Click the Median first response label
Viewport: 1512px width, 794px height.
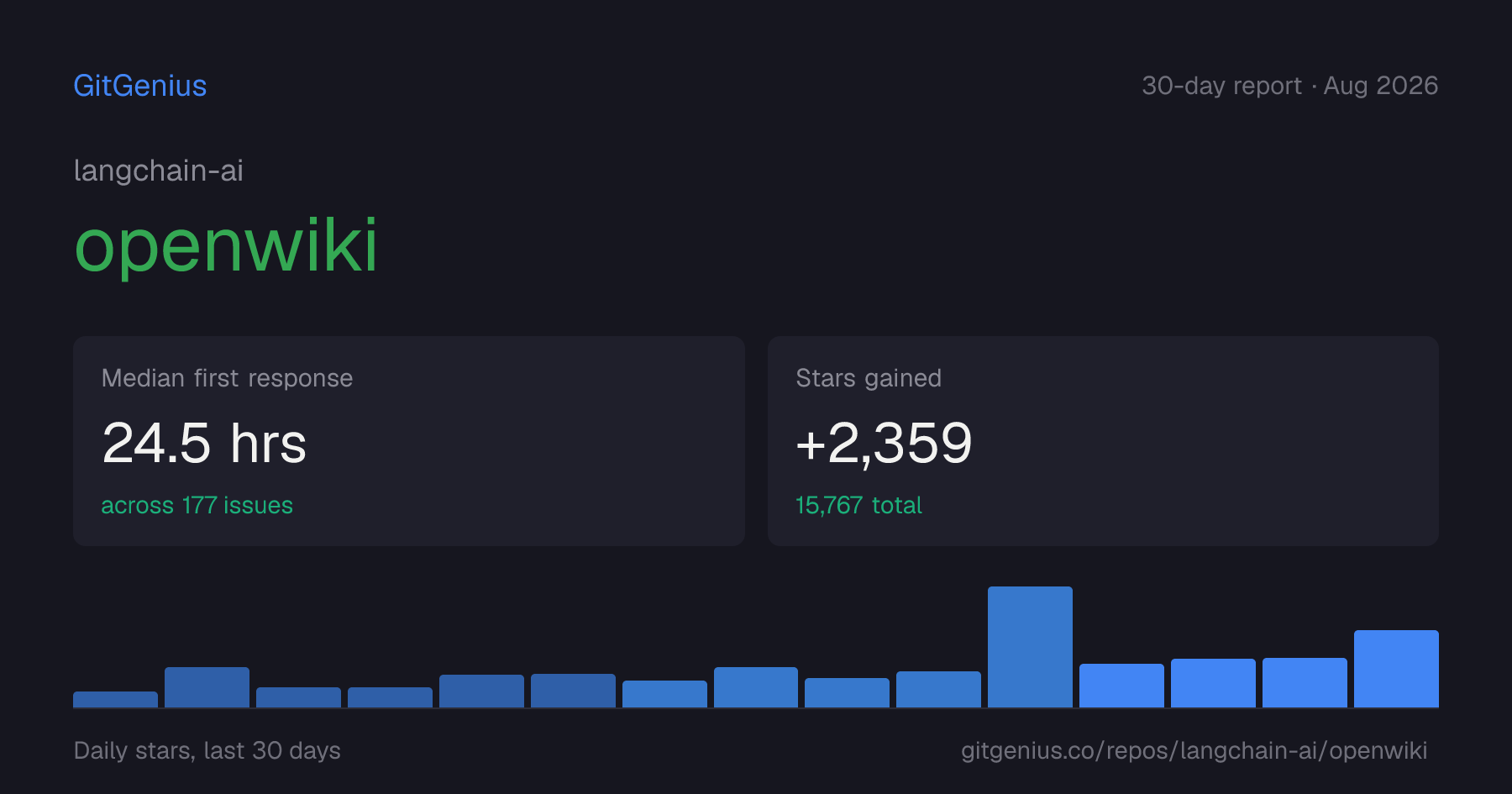point(227,378)
